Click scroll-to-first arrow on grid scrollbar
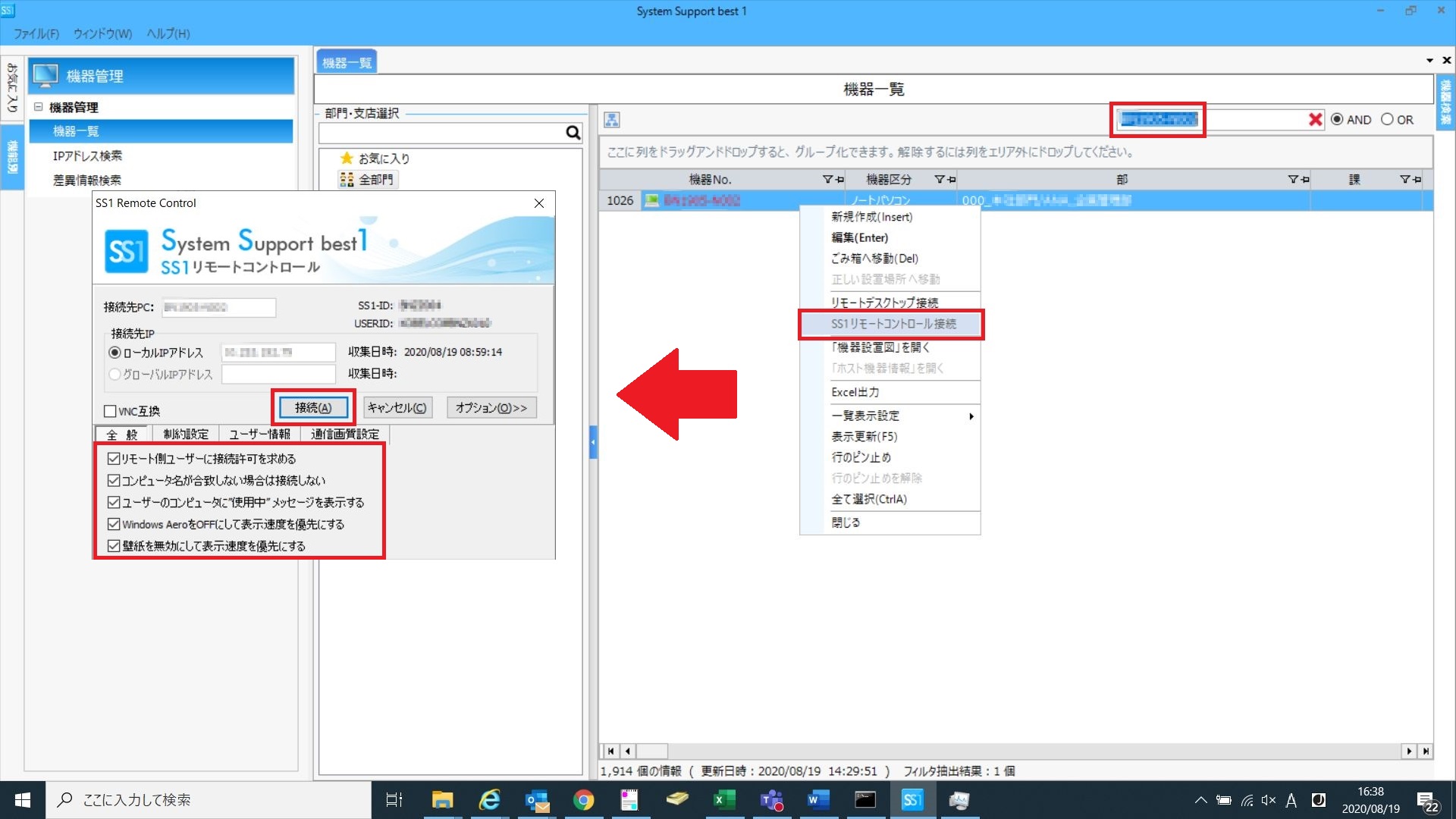Image resolution: width=1456 pixels, height=819 pixels. pos(610,751)
